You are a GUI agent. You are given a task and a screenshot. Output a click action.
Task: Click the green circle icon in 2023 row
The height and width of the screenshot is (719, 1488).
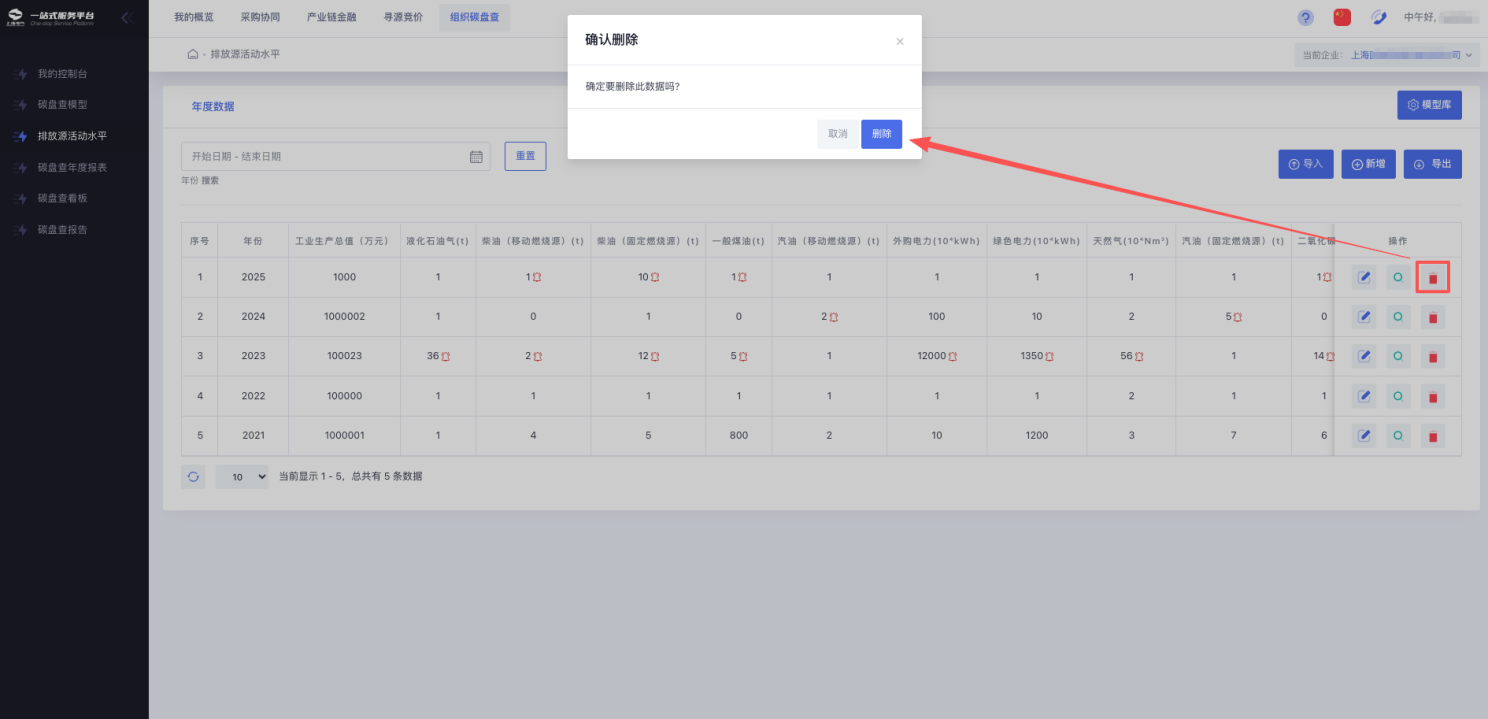point(1398,356)
